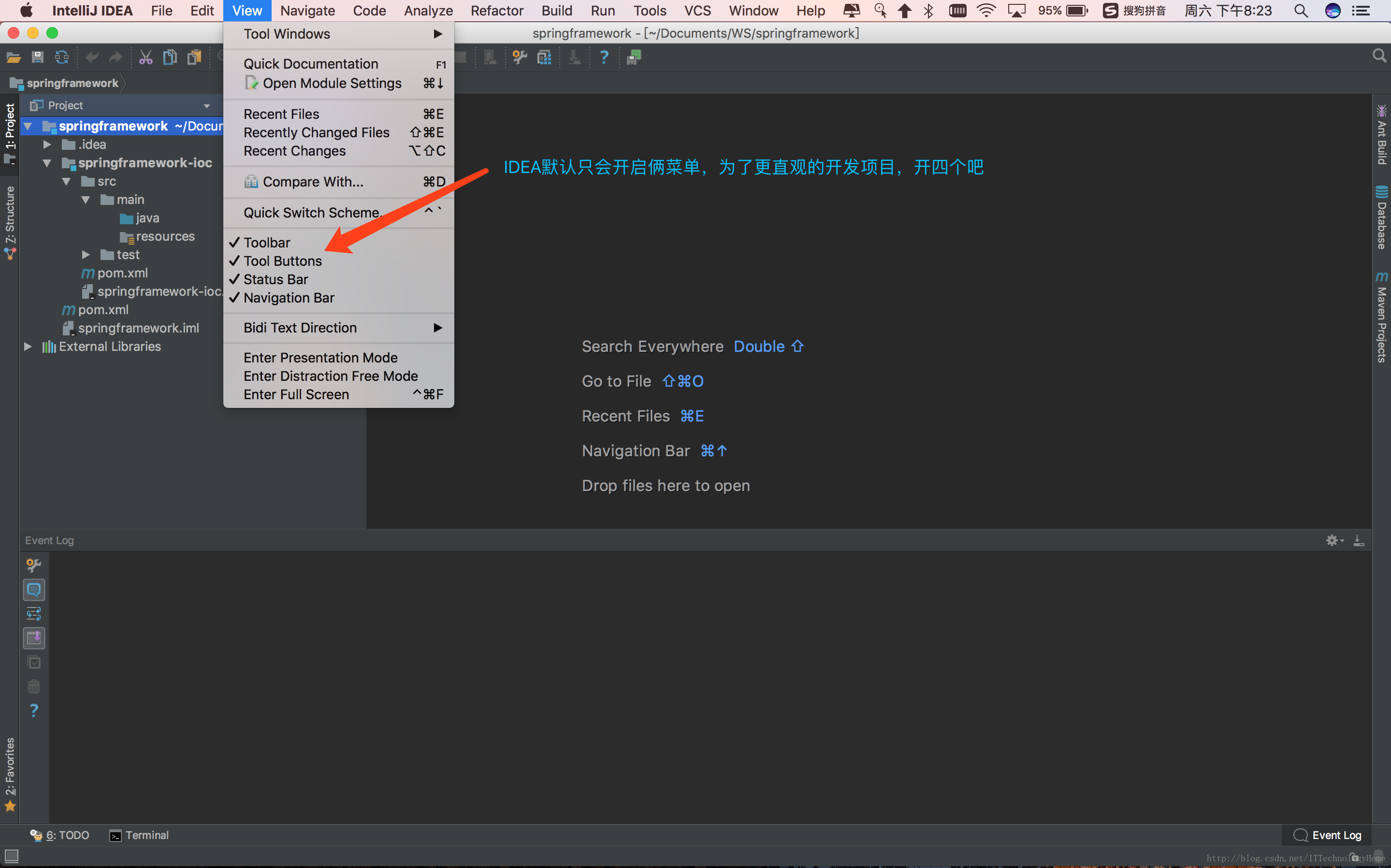Expand the test folder node
The width and height of the screenshot is (1391, 868).
click(86, 255)
